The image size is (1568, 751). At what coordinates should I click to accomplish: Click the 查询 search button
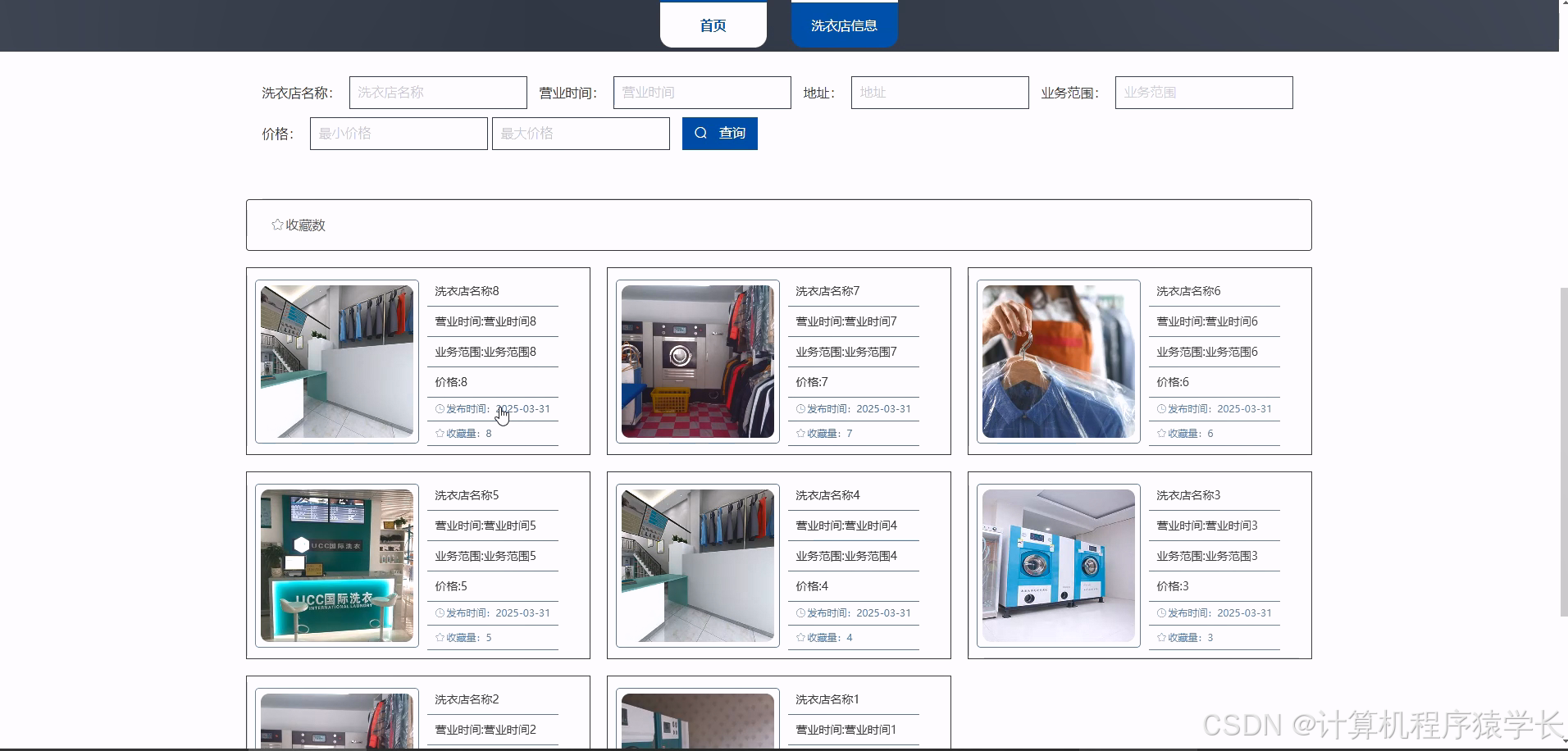pos(719,134)
